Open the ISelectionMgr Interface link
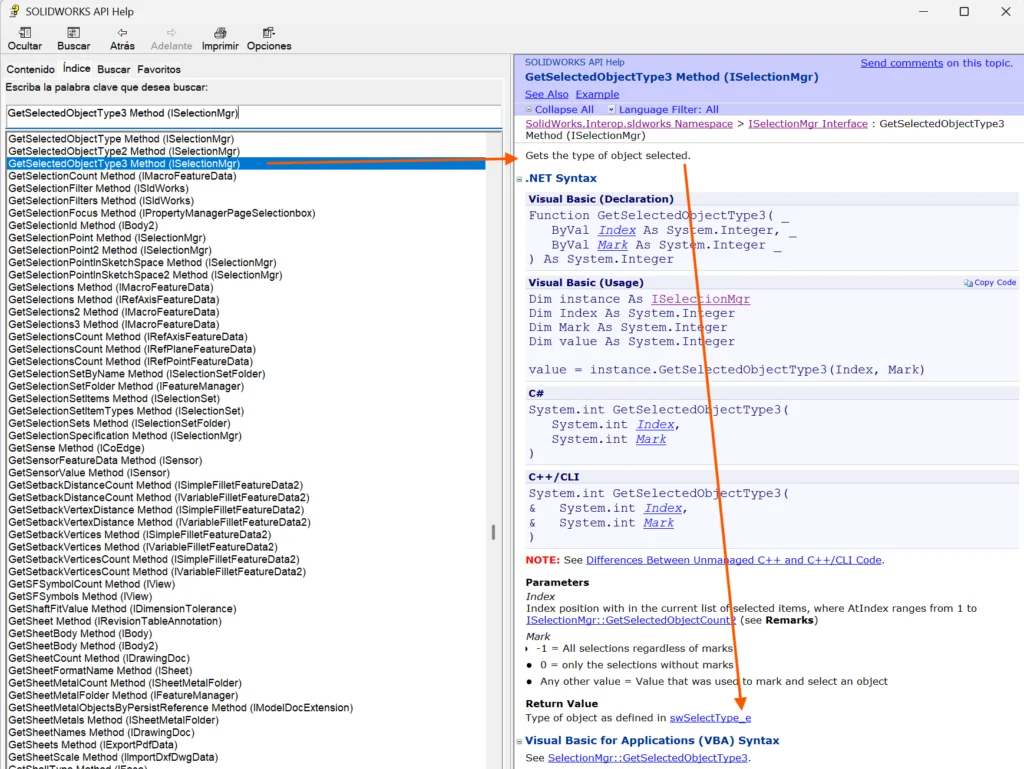 tap(808, 123)
